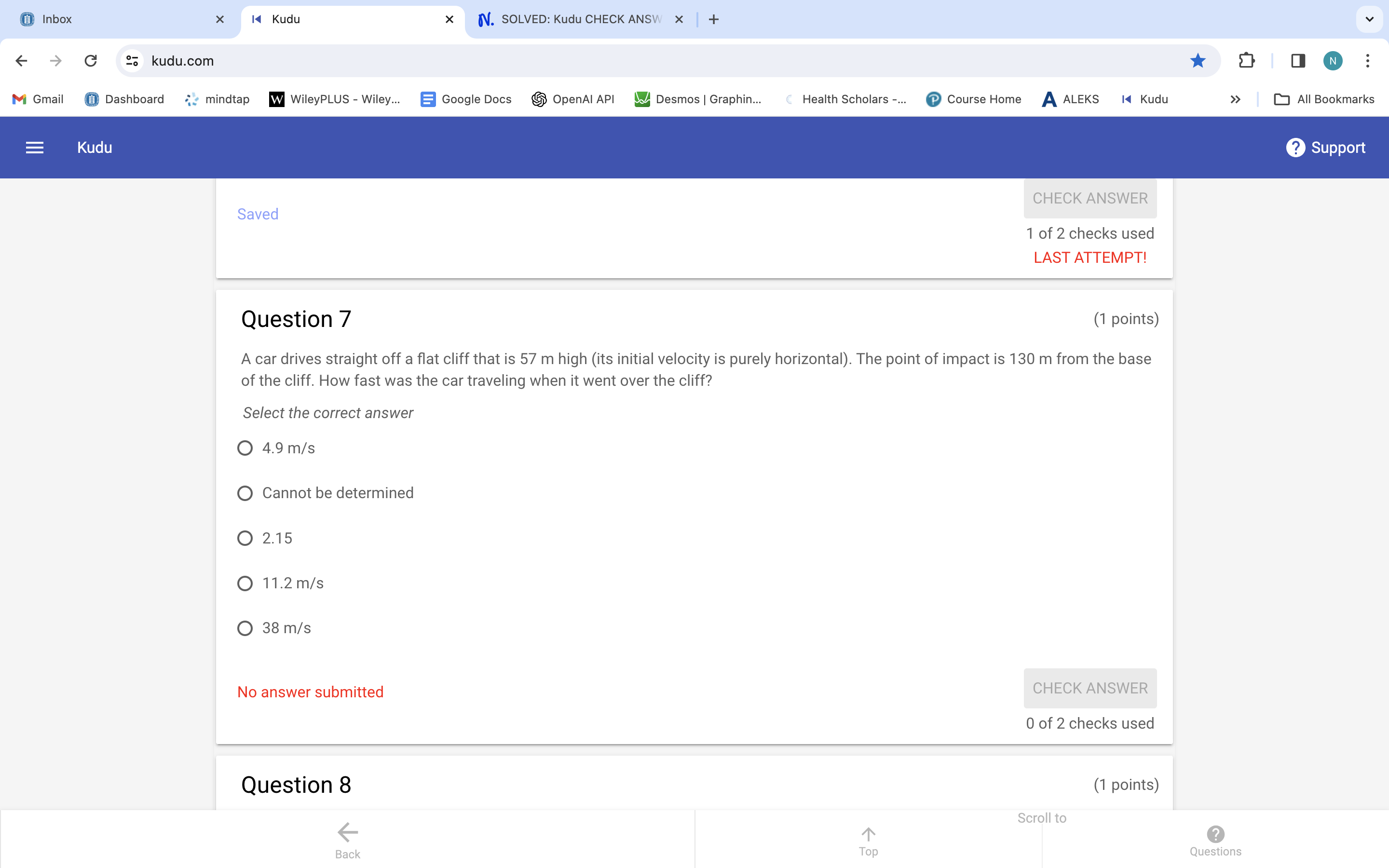Open the Kudu hamburger menu
Viewport: 1389px width, 868px height.
(x=35, y=148)
